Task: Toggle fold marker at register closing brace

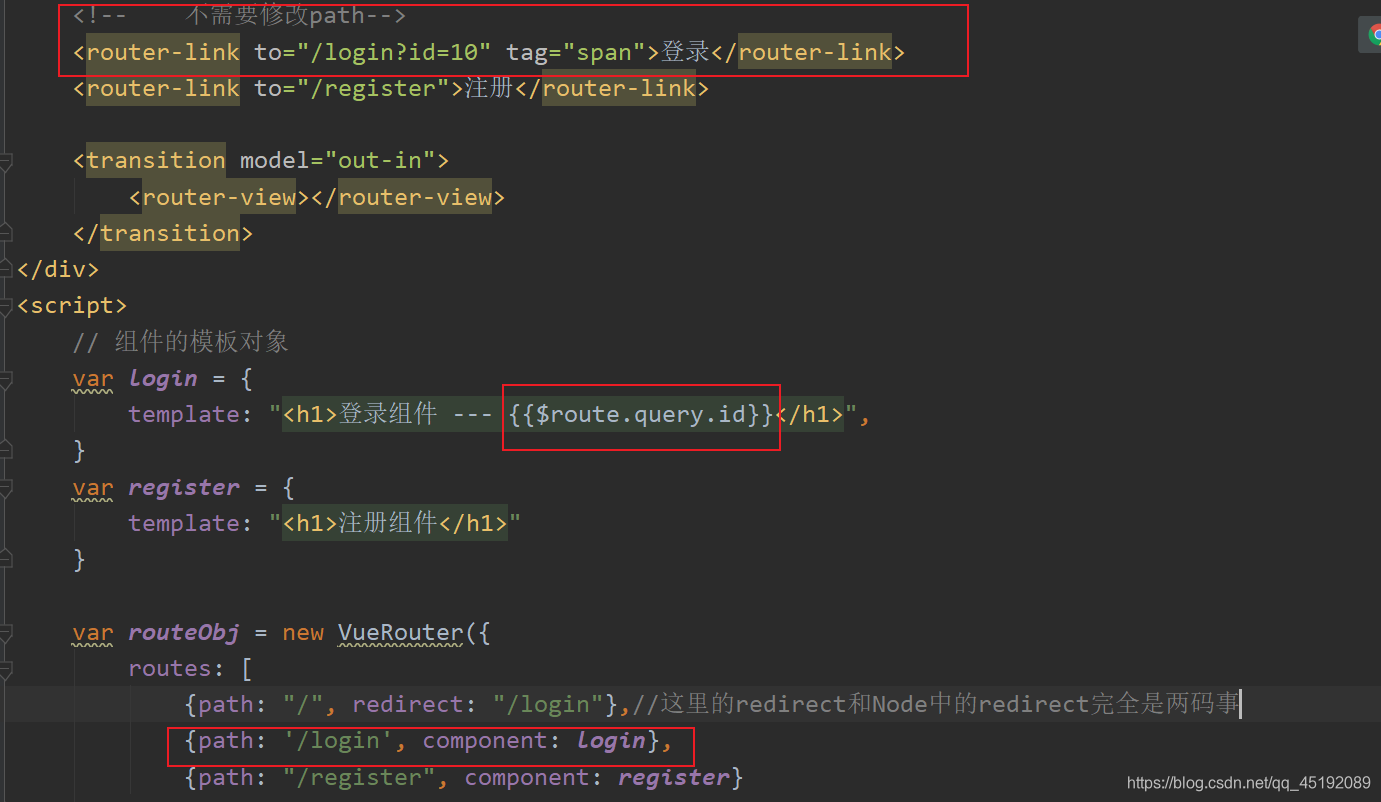Action: [6, 560]
